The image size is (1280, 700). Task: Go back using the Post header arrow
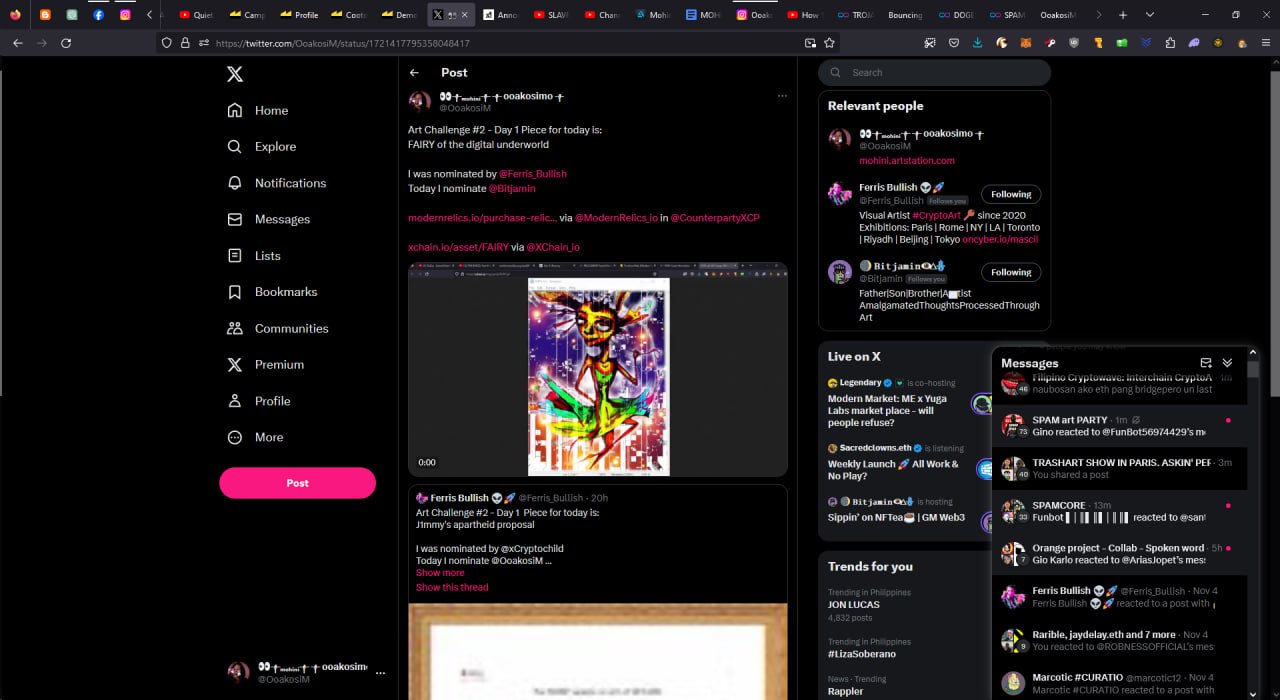[x=414, y=72]
